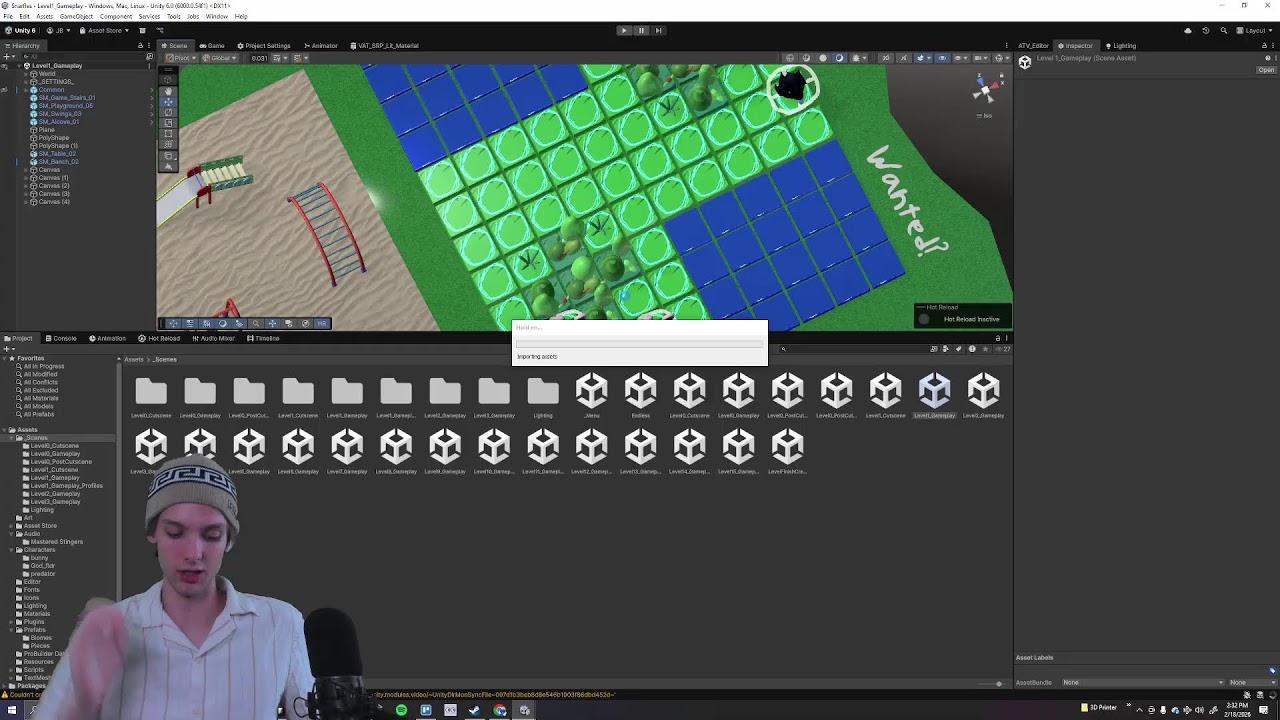The image size is (1280, 720).
Task: Open Windows Start button
Action: pyautogui.click(x=12, y=710)
